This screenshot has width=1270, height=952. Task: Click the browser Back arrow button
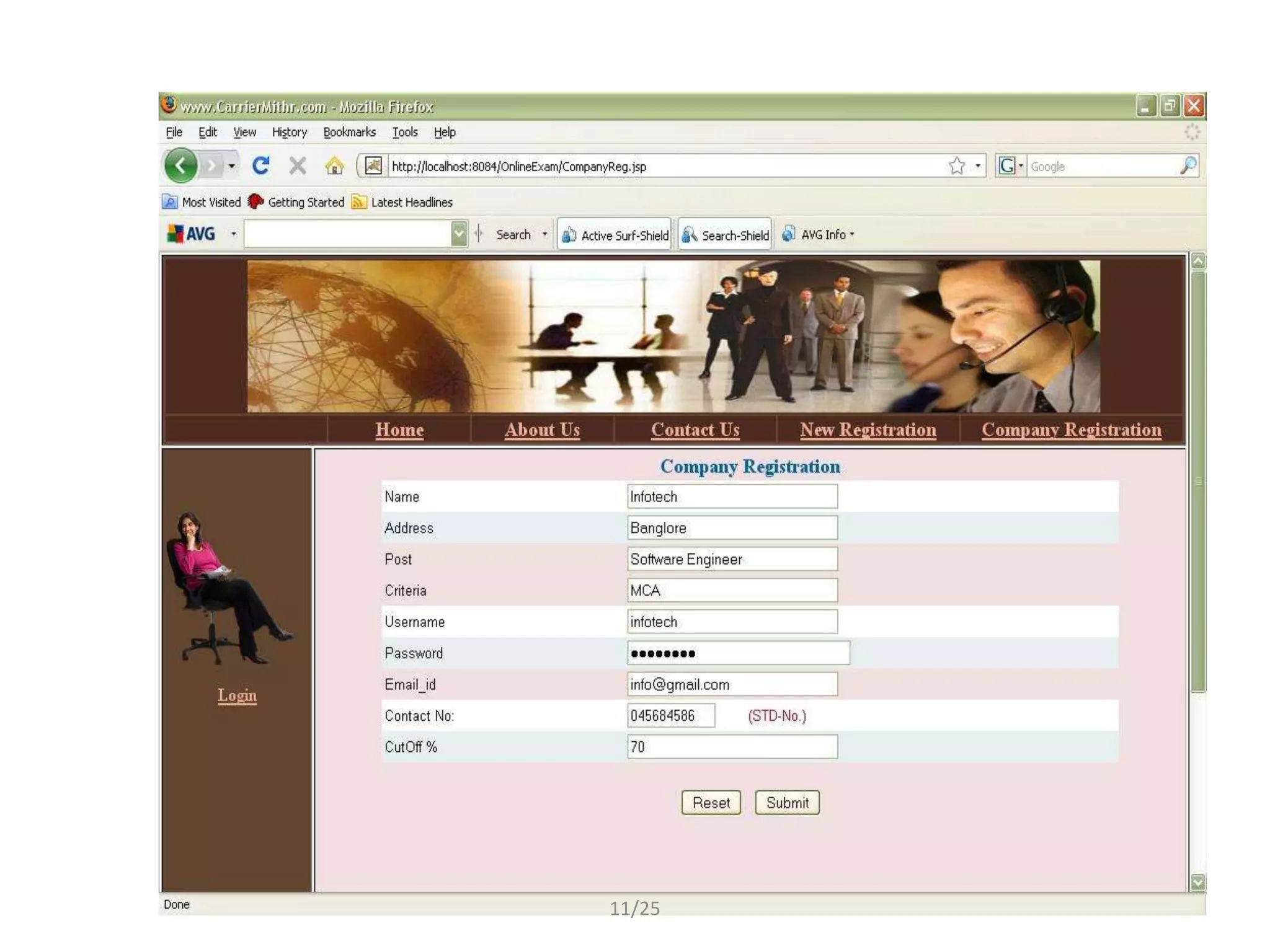(x=180, y=165)
